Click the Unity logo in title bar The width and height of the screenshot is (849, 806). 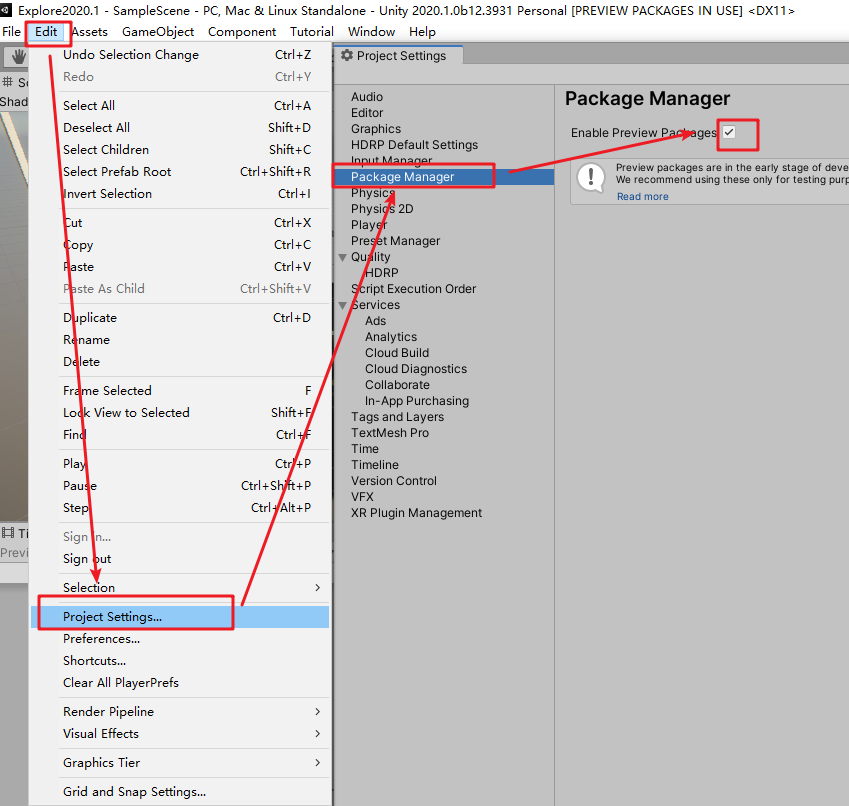tap(8, 9)
